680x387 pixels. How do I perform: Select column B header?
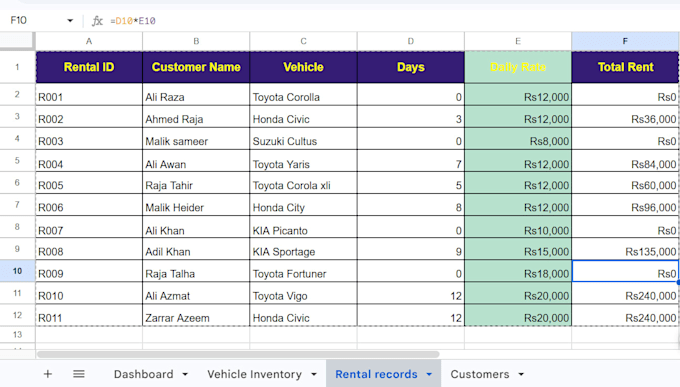(x=196, y=41)
